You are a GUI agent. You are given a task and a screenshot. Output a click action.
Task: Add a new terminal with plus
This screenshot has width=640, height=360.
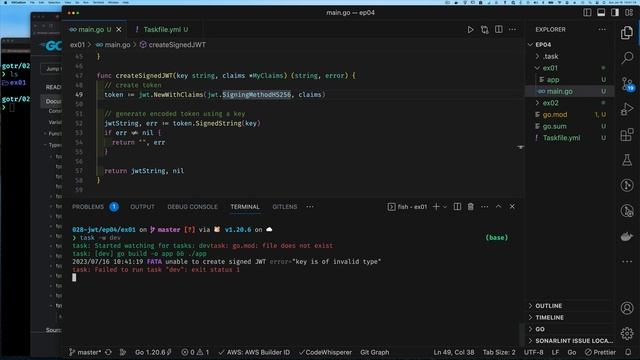click(436, 207)
